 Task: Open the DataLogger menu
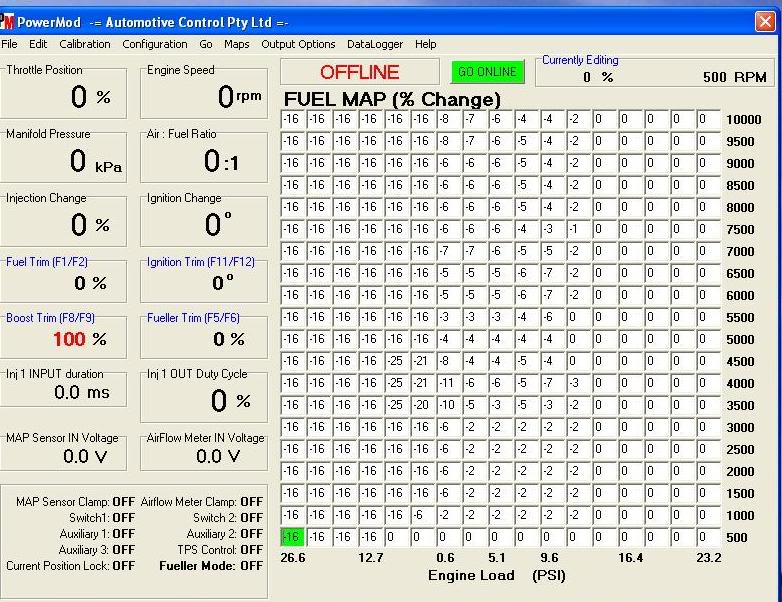(x=375, y=44)
